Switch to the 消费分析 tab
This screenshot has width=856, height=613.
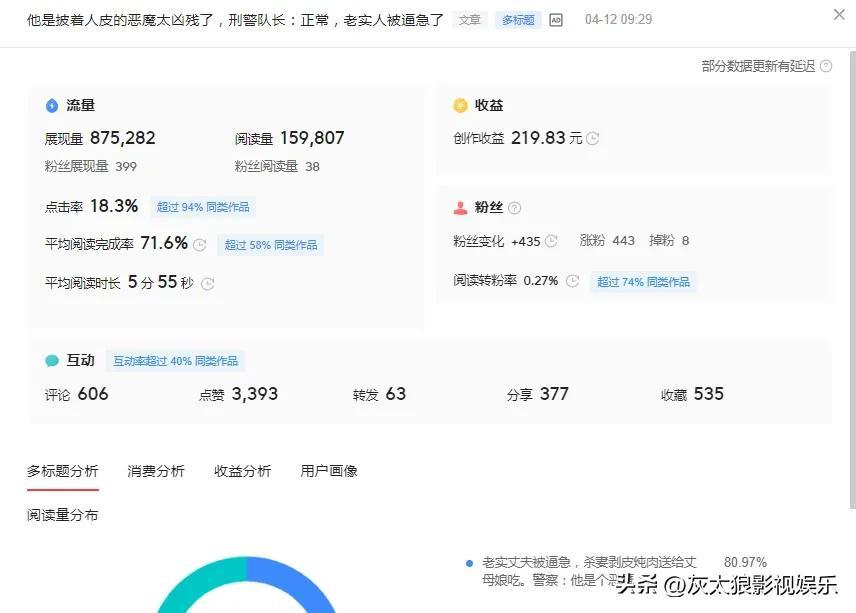(156, 471)
